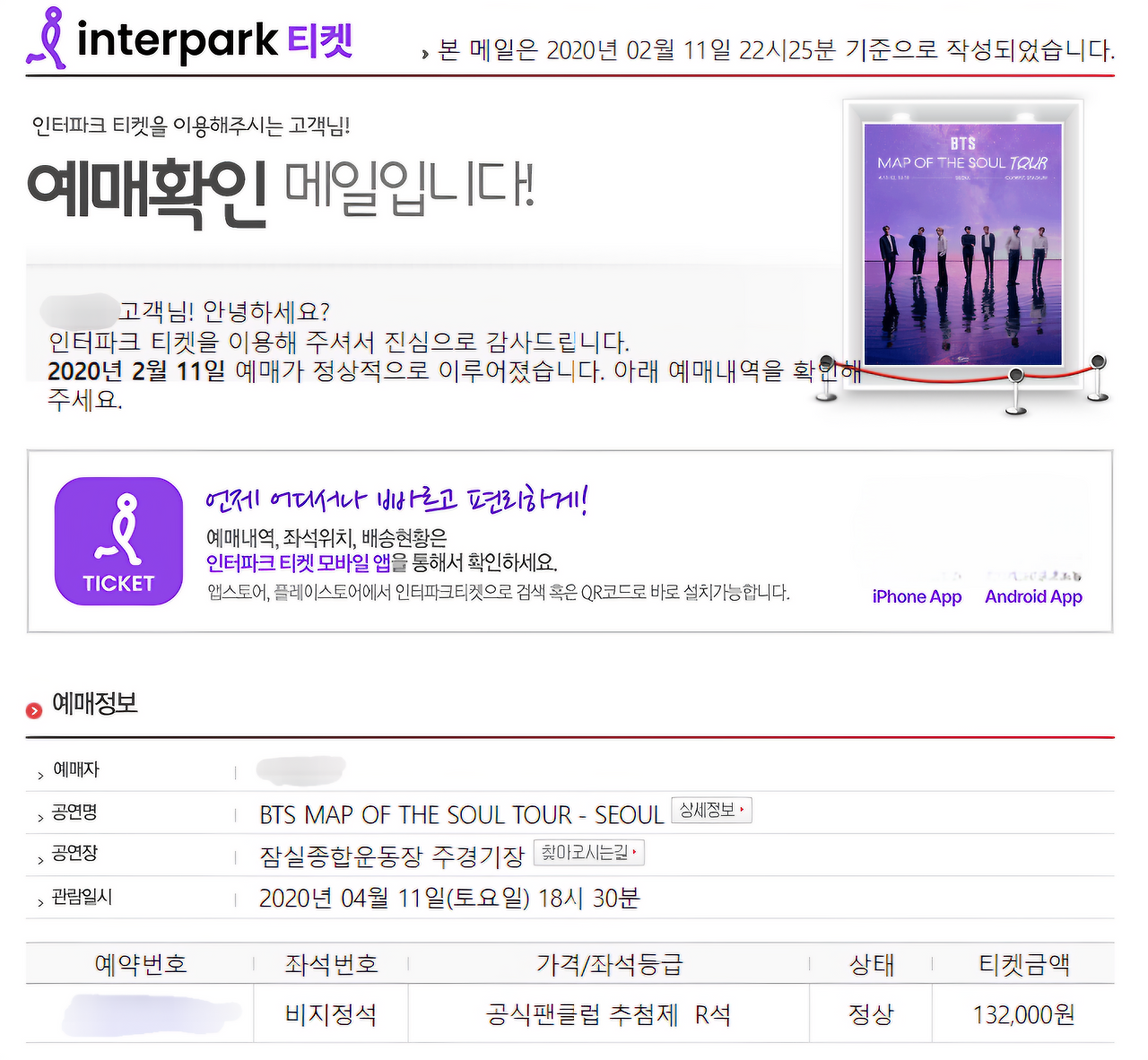Click the Interpark ticket logo
The width and height of the screenshot is (1148, 1060).
pyautogui.click(x=190, y=39)
